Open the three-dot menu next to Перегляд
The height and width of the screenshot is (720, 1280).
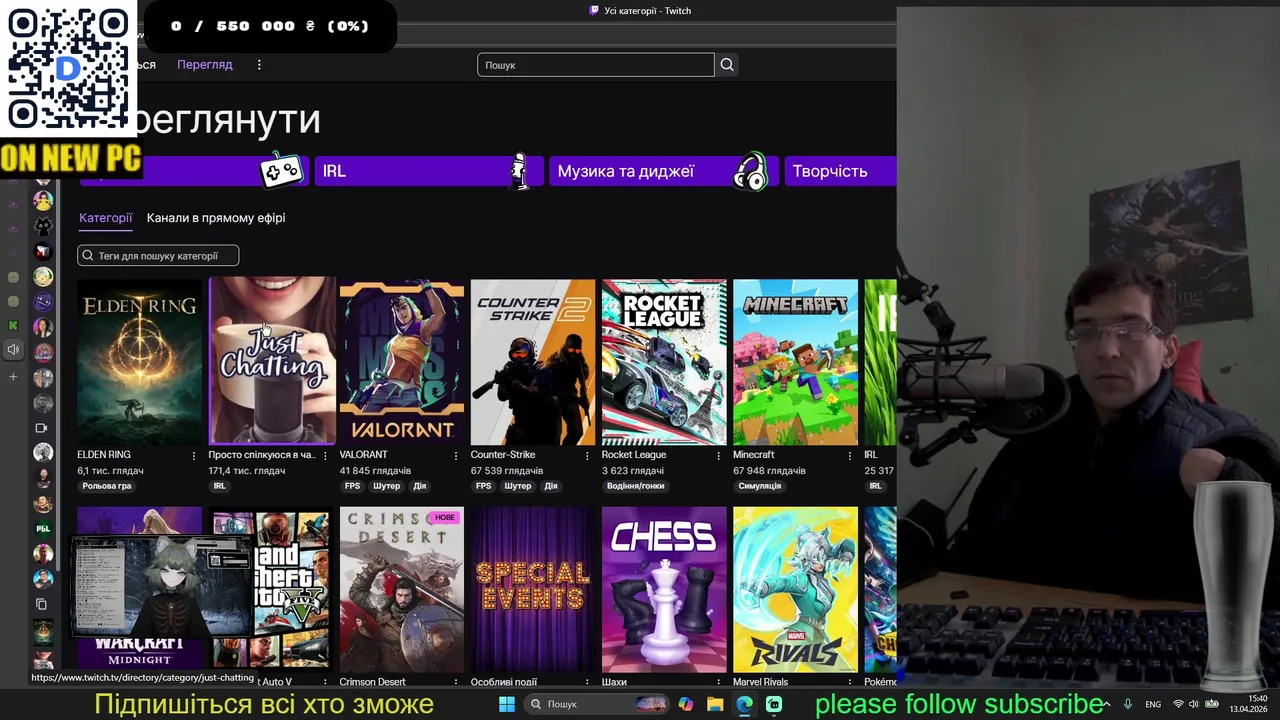point(259,65)
